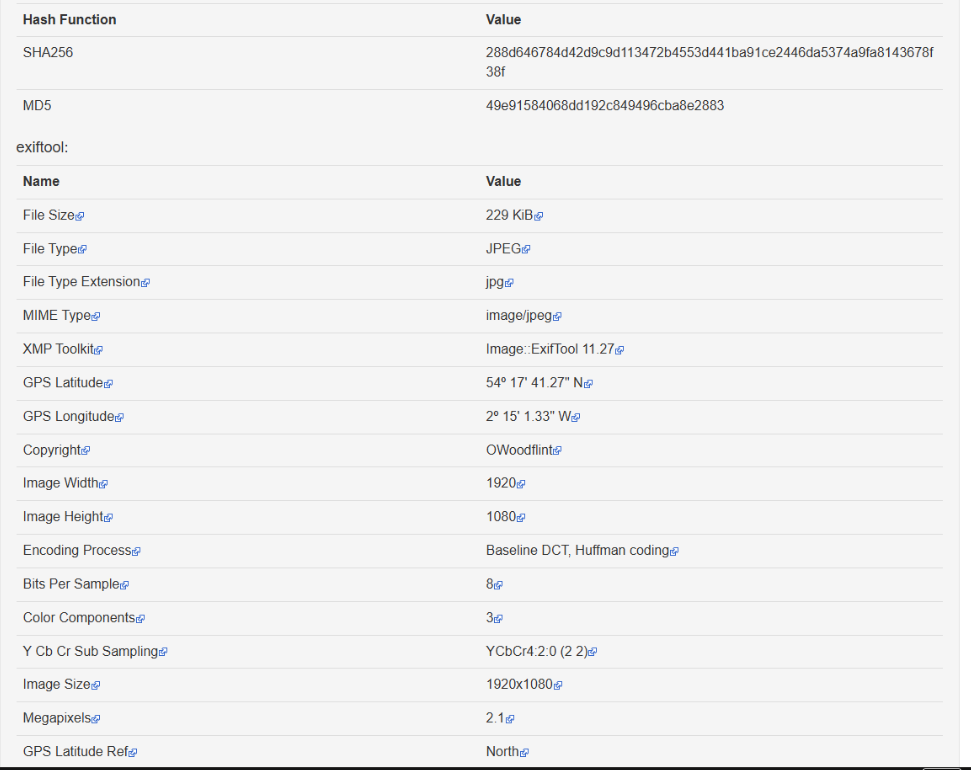Click the GPS Latitude Ref link
The height and width of the screenshot is (770, 971).
pyautogui.click(x=75, y=751)
